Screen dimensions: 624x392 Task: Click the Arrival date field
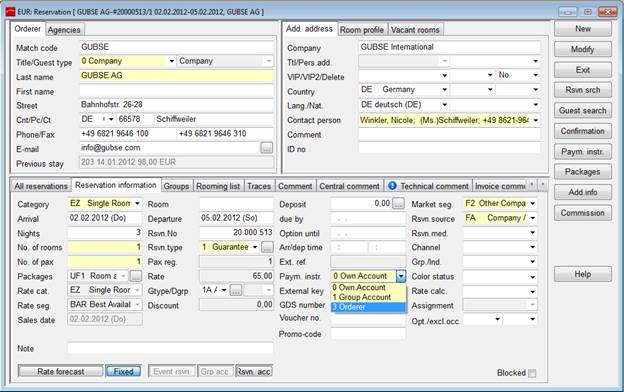(x=105, y=218)
